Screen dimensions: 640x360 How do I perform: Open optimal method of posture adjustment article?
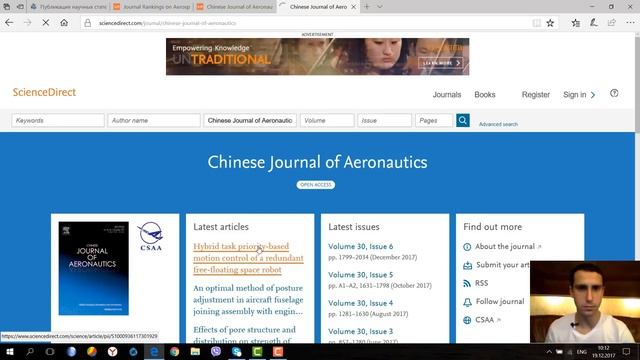click(x=248, y=300)
